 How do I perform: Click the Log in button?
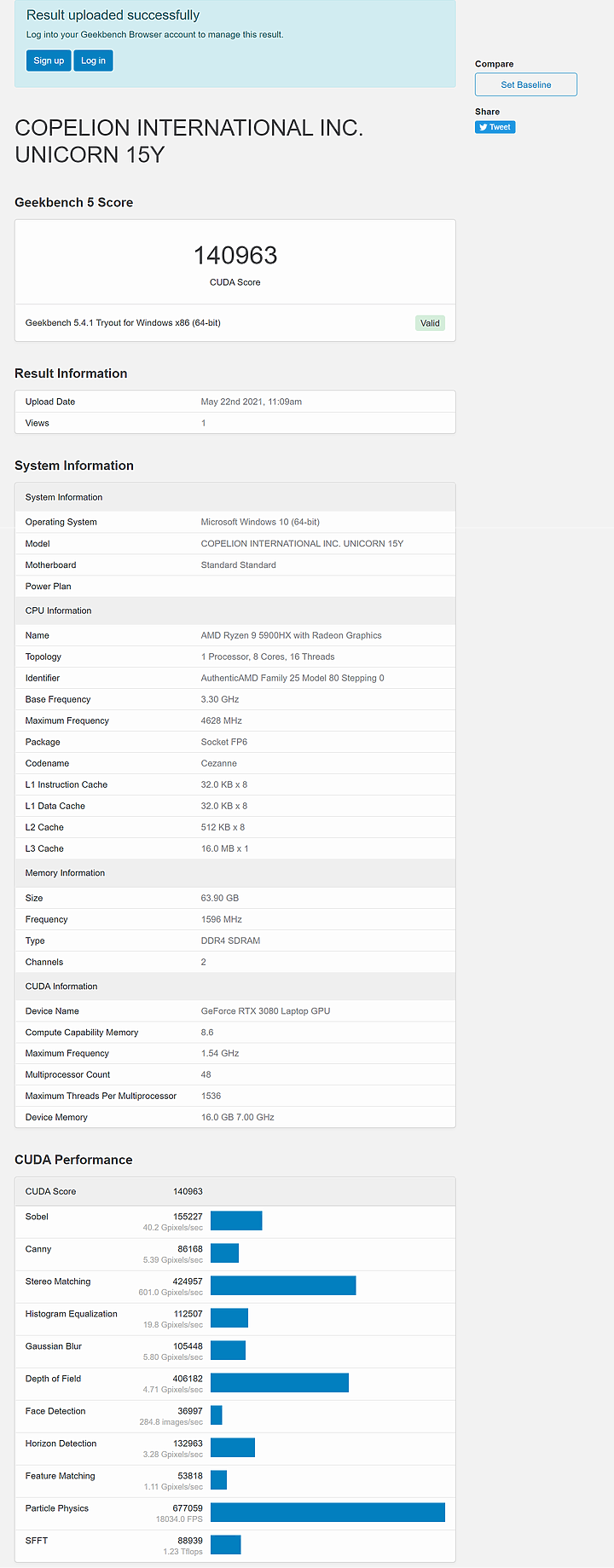pyautogui.click(x=93, y=61)
